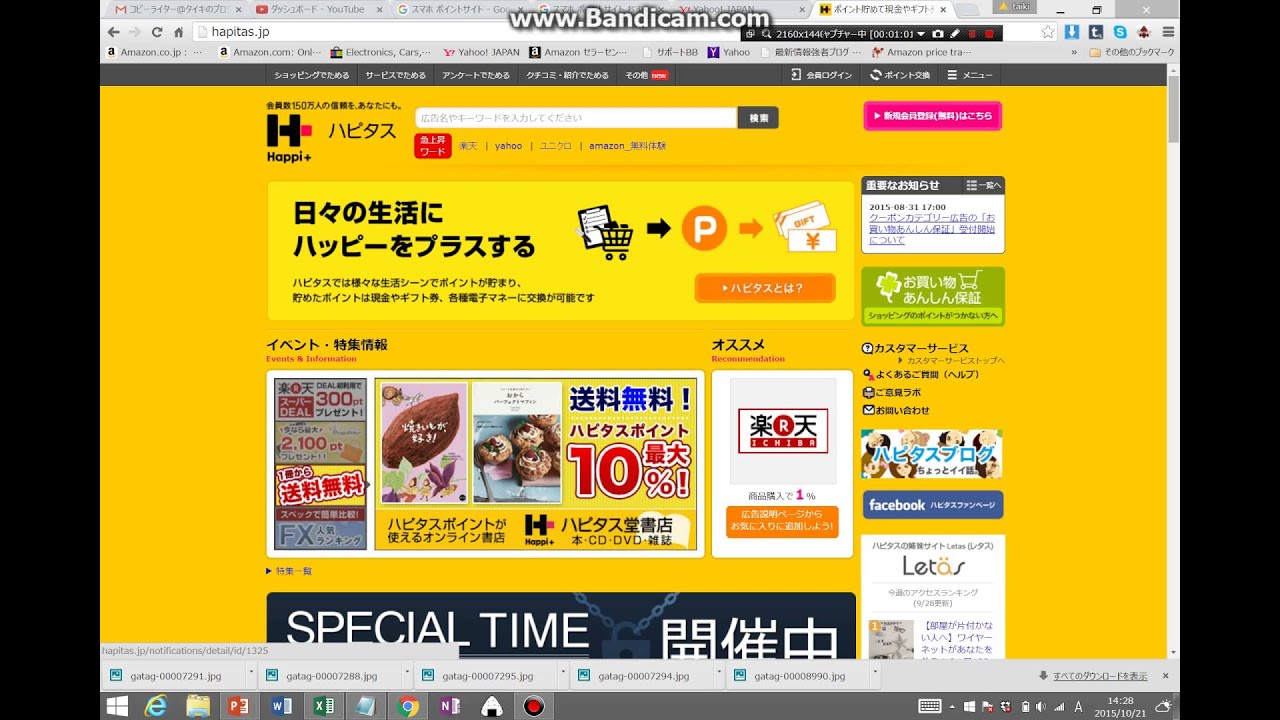
Task: Open OneNote from the taskbar
Action: point(449,706)
